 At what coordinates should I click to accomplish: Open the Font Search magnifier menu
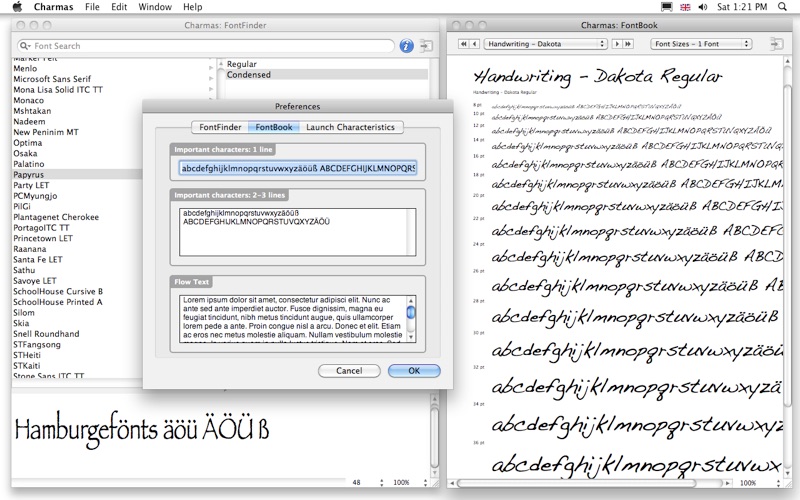tap(25, 46)
